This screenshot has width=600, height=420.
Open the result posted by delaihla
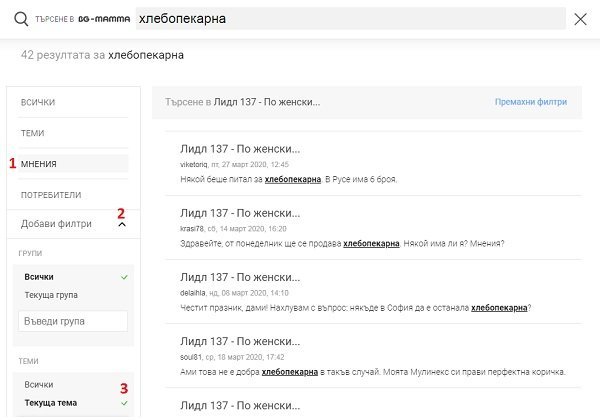240,278
